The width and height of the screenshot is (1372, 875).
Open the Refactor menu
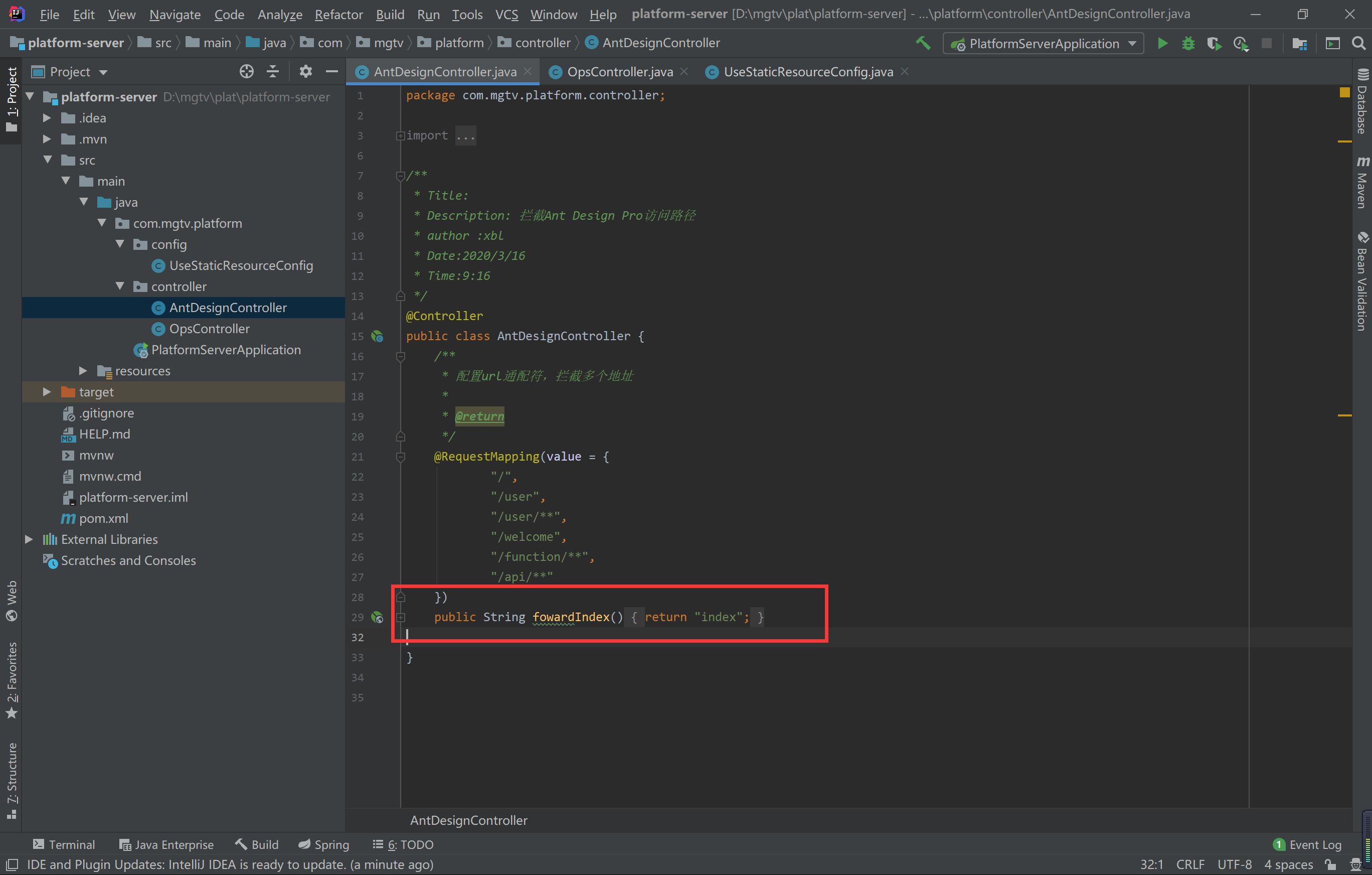click(x=338, y=14)
